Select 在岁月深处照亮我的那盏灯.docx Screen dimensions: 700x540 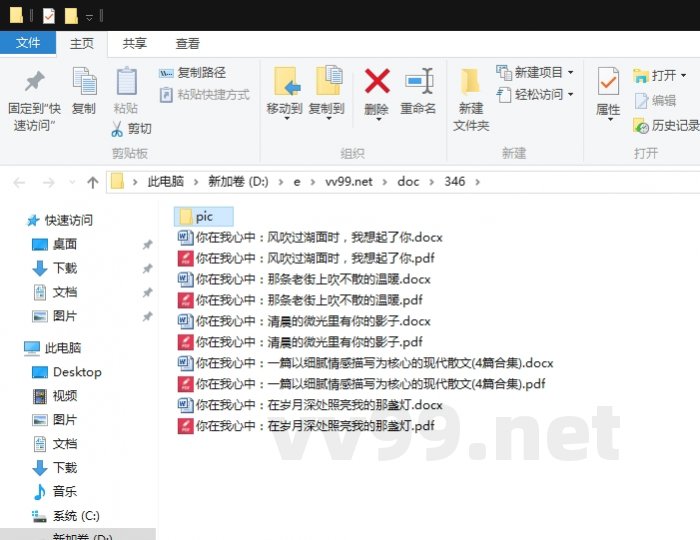pos(310,405)
